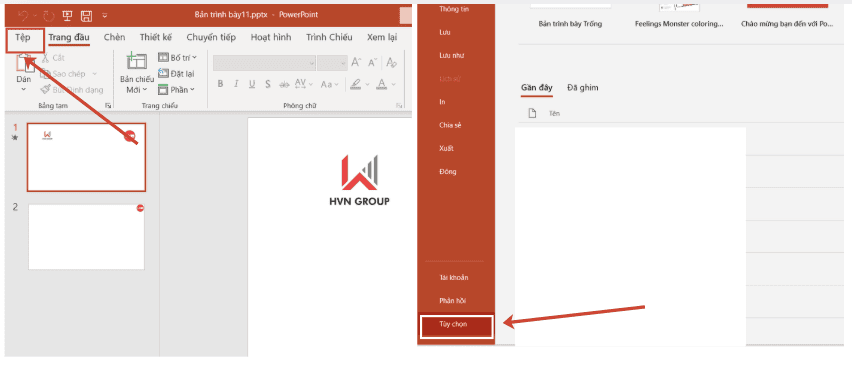Open the Customize Quick Access Toolbar arrow
The image size is (852, 375).
tap(104, 15)
